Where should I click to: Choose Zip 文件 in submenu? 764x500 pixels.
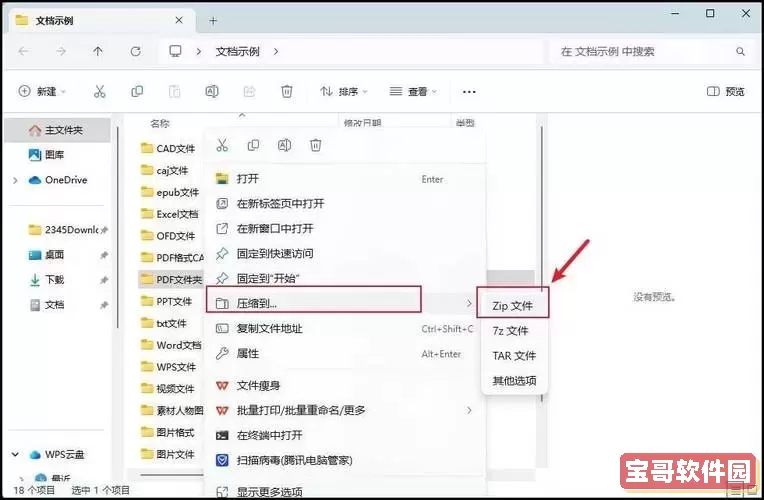coord(513,306)
